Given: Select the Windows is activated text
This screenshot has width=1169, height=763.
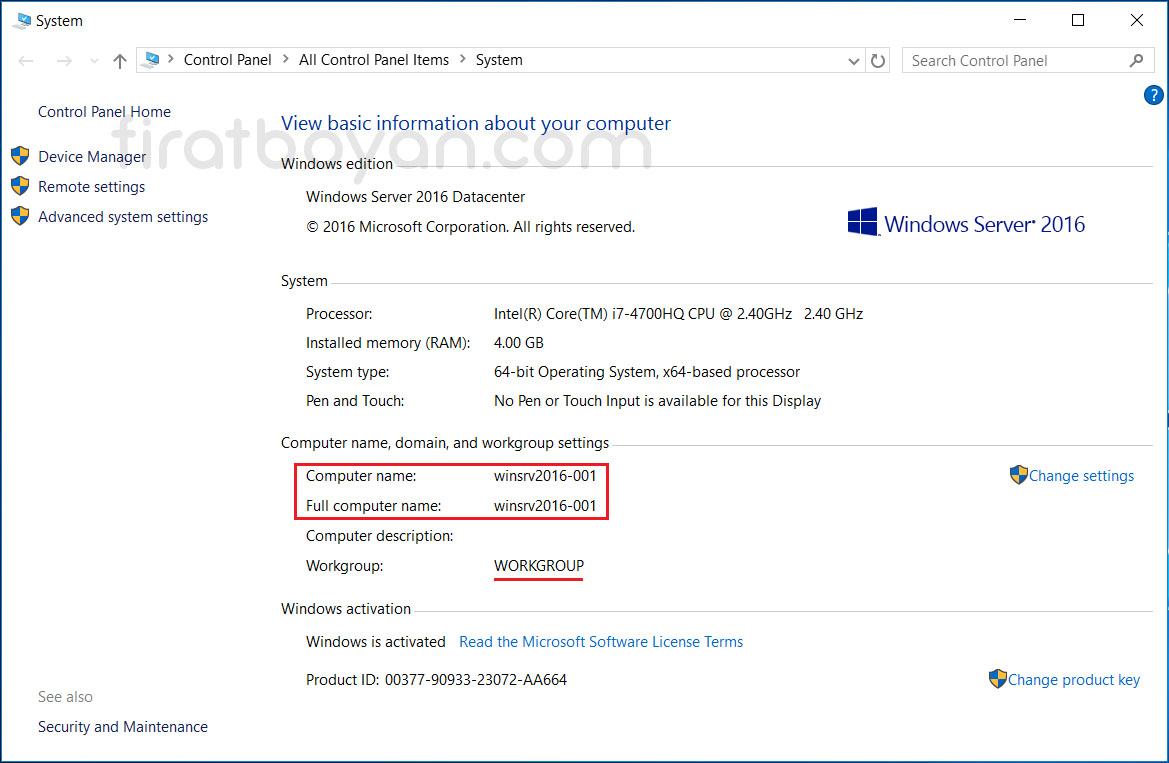Looking at the screenshot, I should coord(375,642).
